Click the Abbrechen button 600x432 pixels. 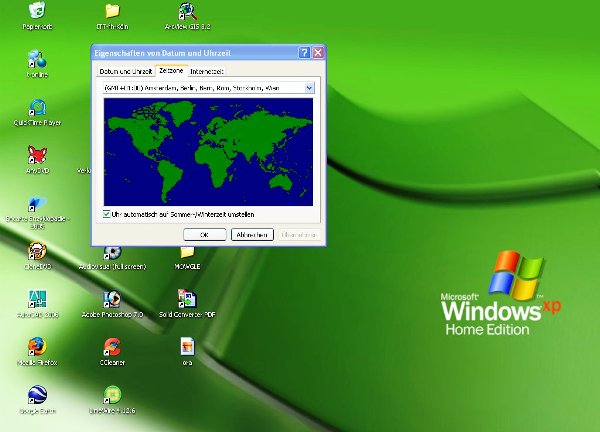click(x=252, y=235)
